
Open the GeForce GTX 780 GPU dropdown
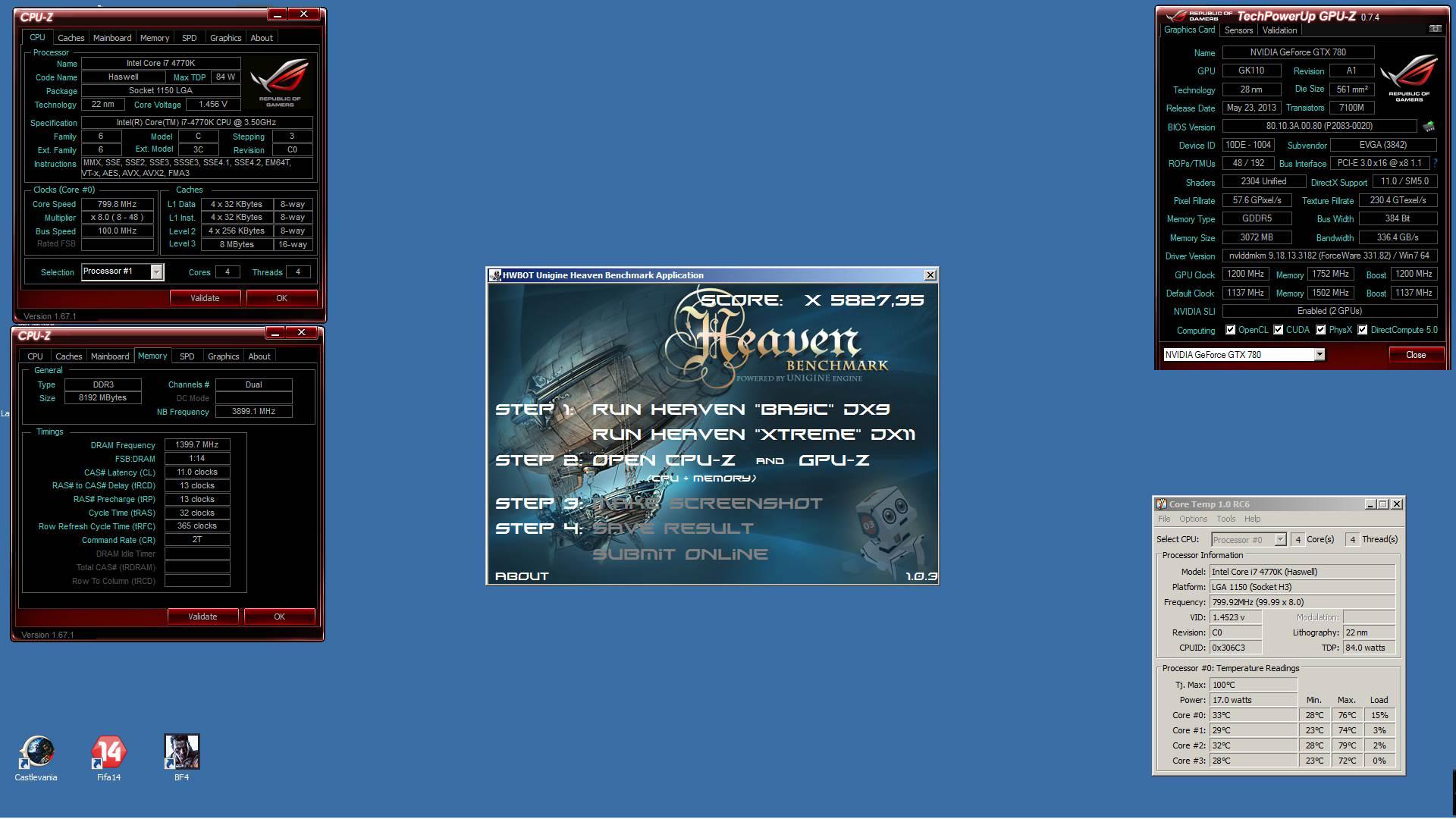point(1319,354)
